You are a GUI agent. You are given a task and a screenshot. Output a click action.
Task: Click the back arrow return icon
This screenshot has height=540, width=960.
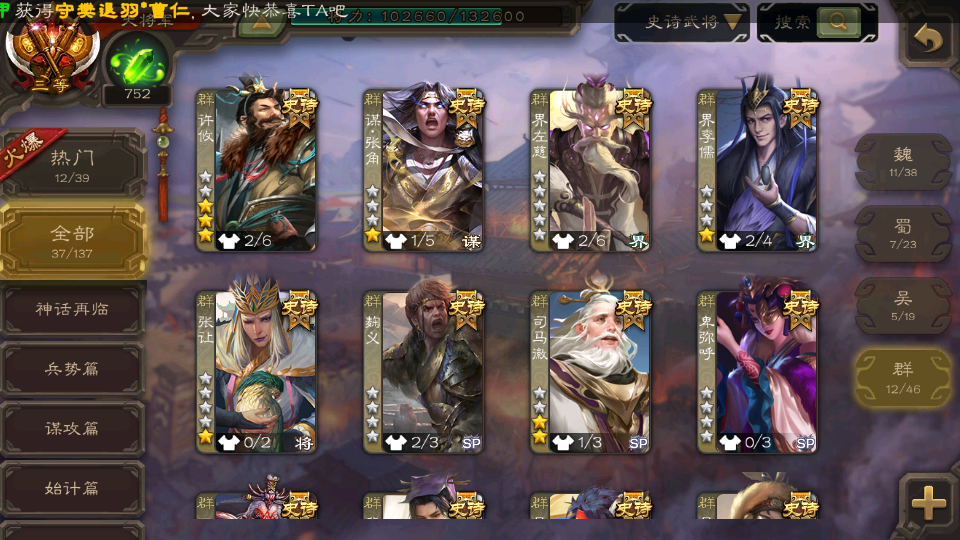[928, 39]
